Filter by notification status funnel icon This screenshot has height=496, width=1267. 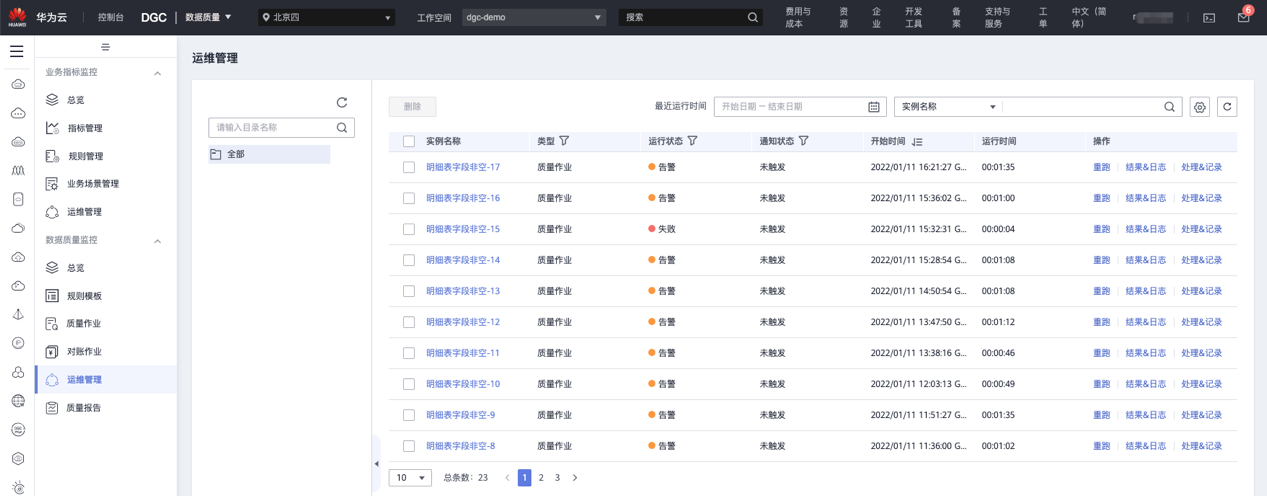pyautogui.click(x=803, y=141)
